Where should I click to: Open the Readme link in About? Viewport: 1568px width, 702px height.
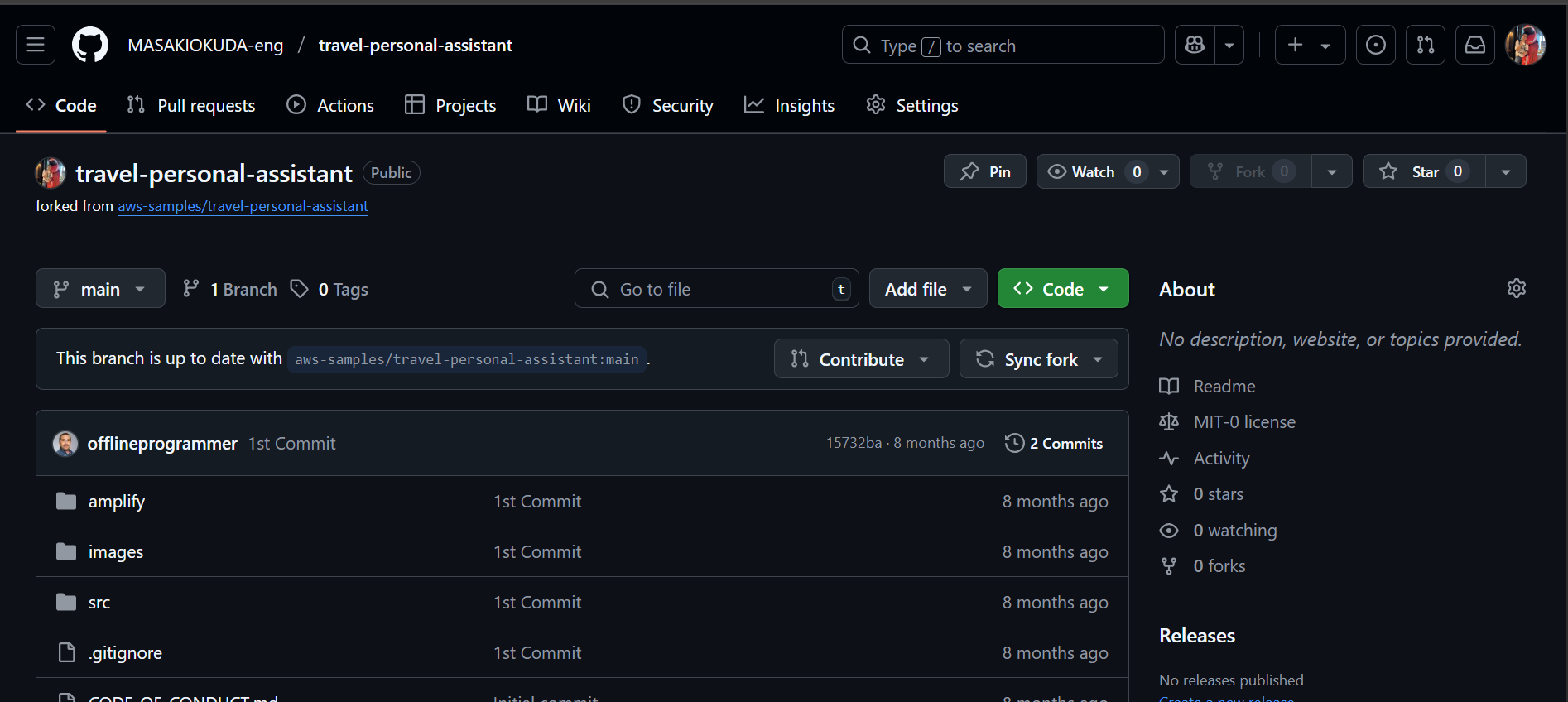point(1208,387)
